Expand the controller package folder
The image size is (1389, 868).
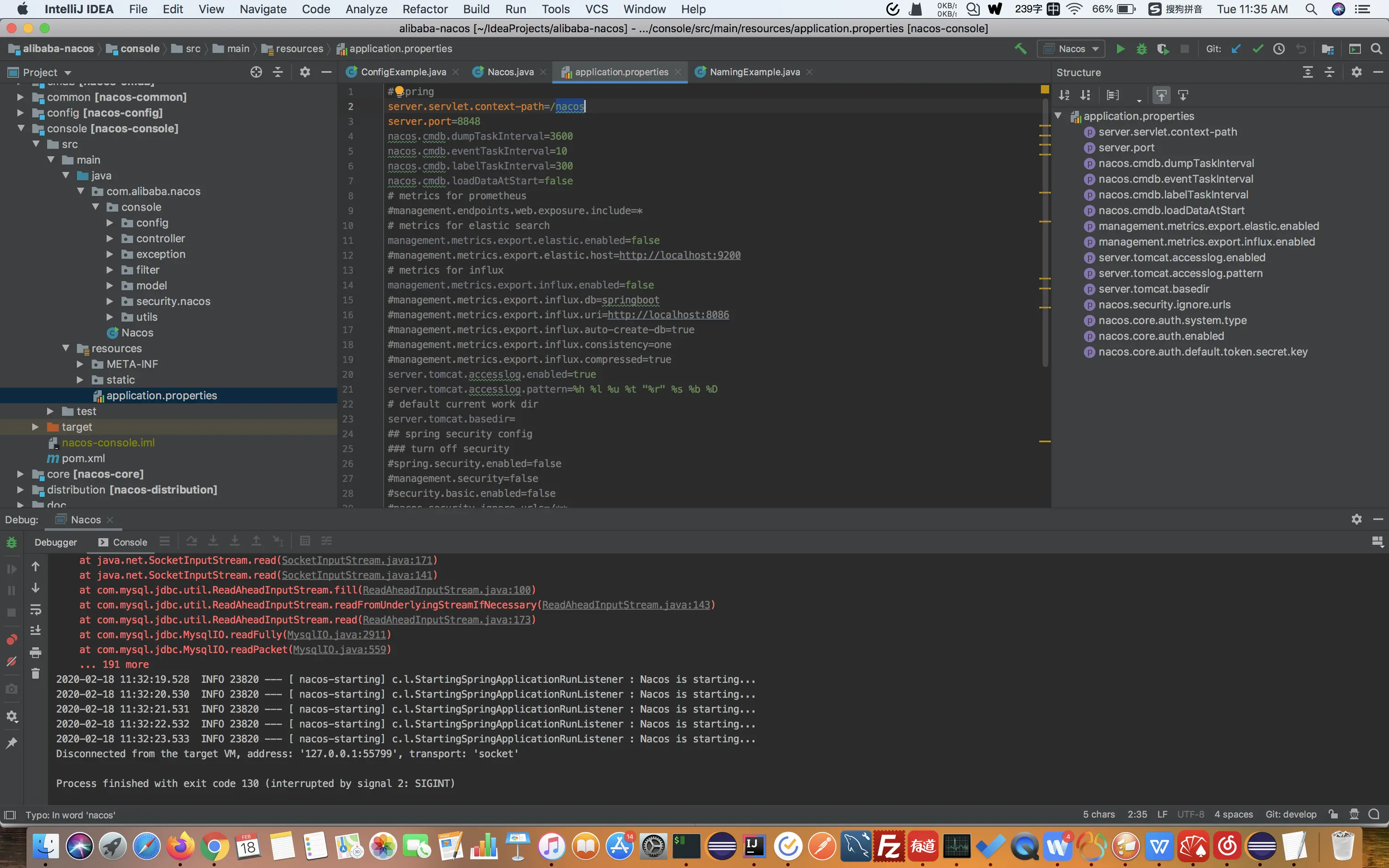(x=110, y=238)
